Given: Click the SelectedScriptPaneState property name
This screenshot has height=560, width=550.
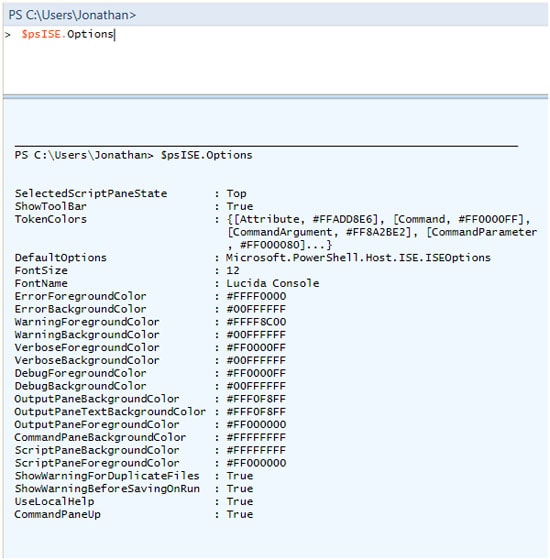Looking at the screenshot, I should pos(91,194).
